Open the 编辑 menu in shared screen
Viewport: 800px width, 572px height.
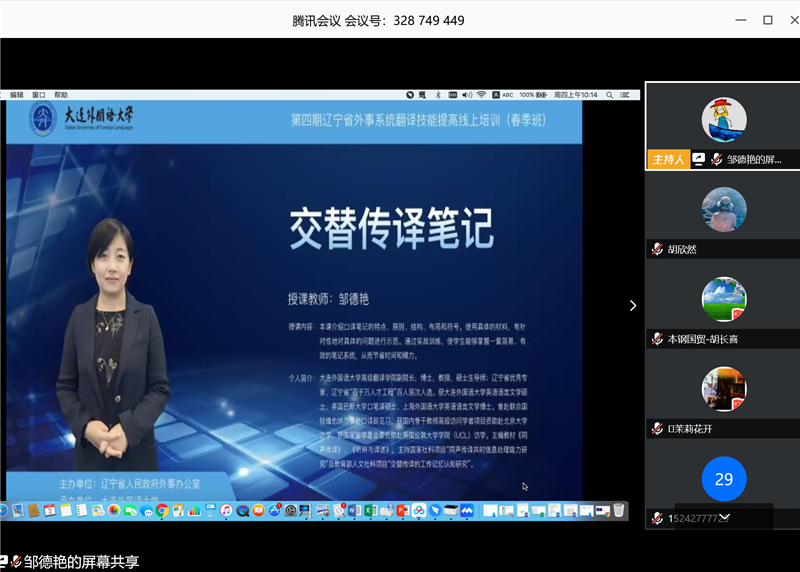pos(17,95)
